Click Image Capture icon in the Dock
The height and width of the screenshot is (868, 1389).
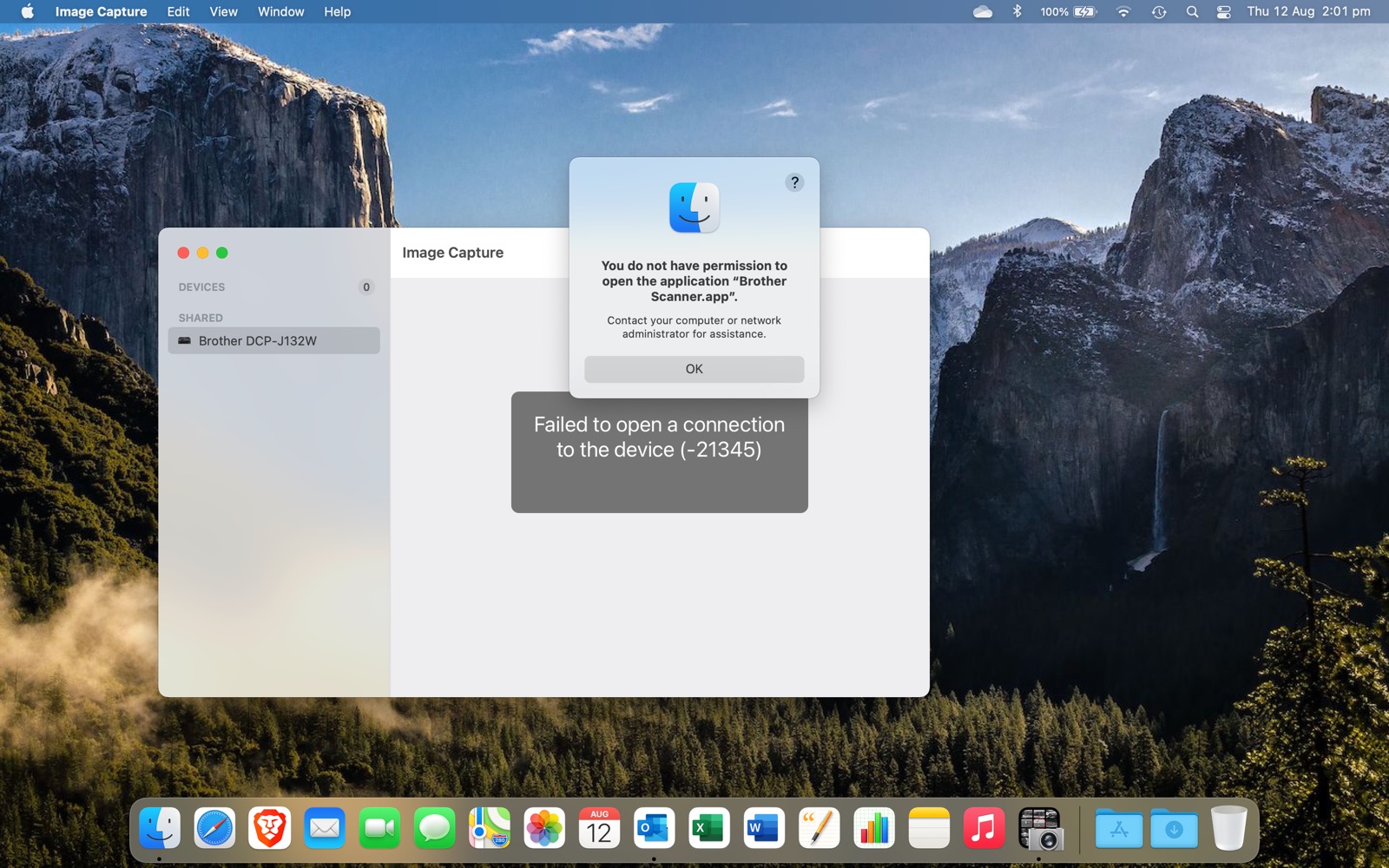pos(1039,829)
